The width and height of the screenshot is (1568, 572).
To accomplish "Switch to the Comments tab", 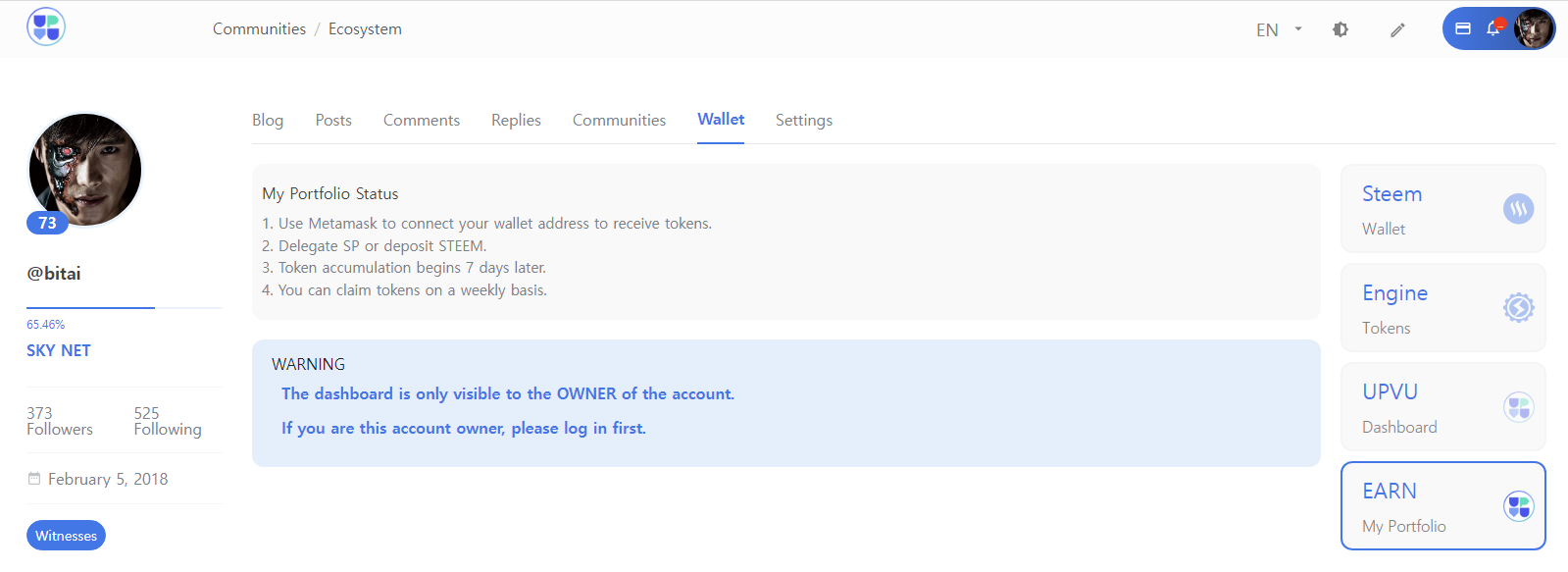I will point(422,120).
